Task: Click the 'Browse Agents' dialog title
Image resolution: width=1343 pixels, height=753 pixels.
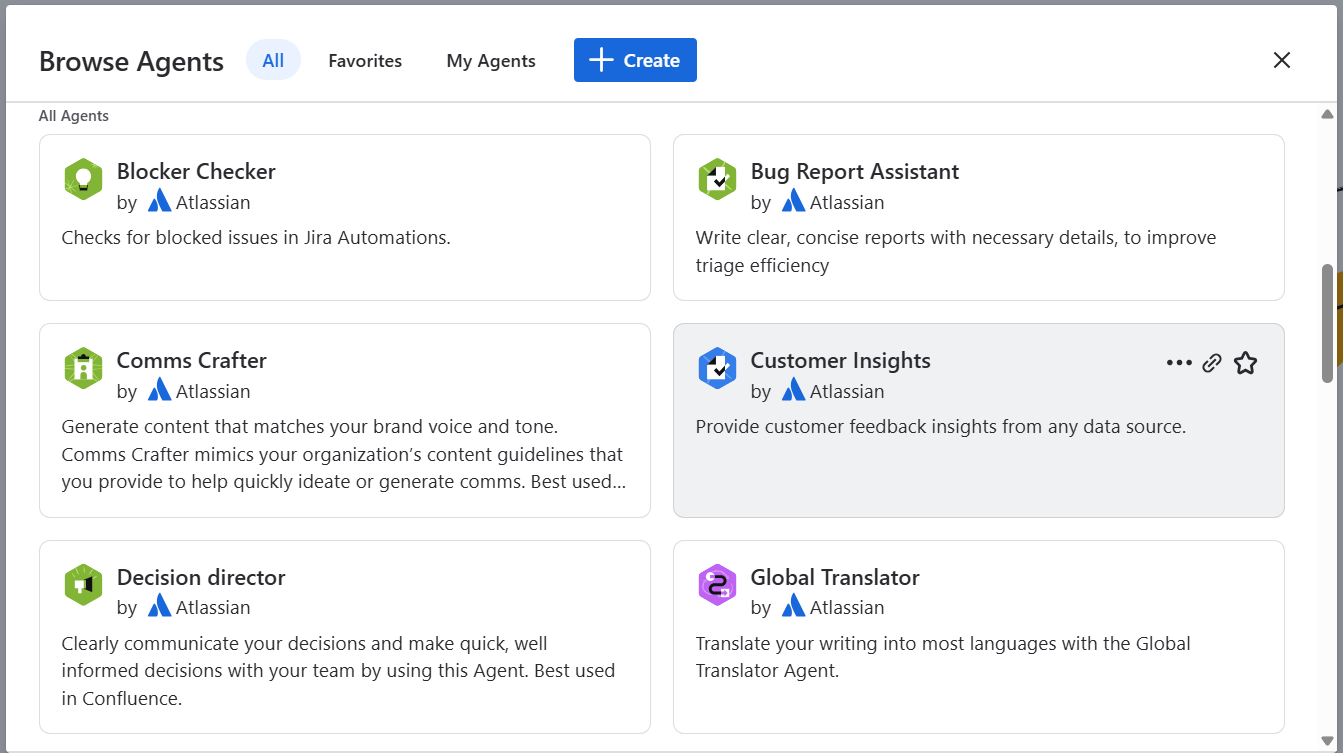Action: [131, 61]
